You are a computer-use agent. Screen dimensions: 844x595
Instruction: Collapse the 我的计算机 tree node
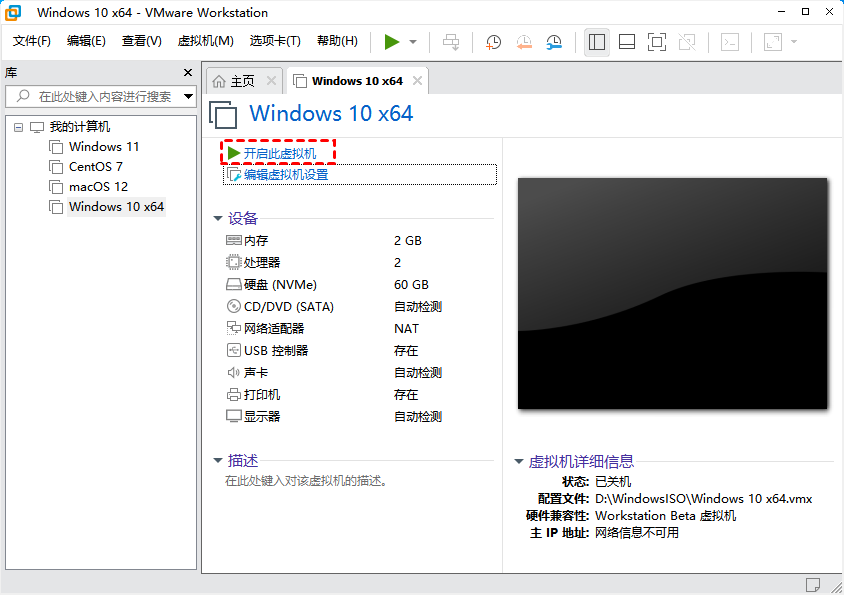(19, 128)
